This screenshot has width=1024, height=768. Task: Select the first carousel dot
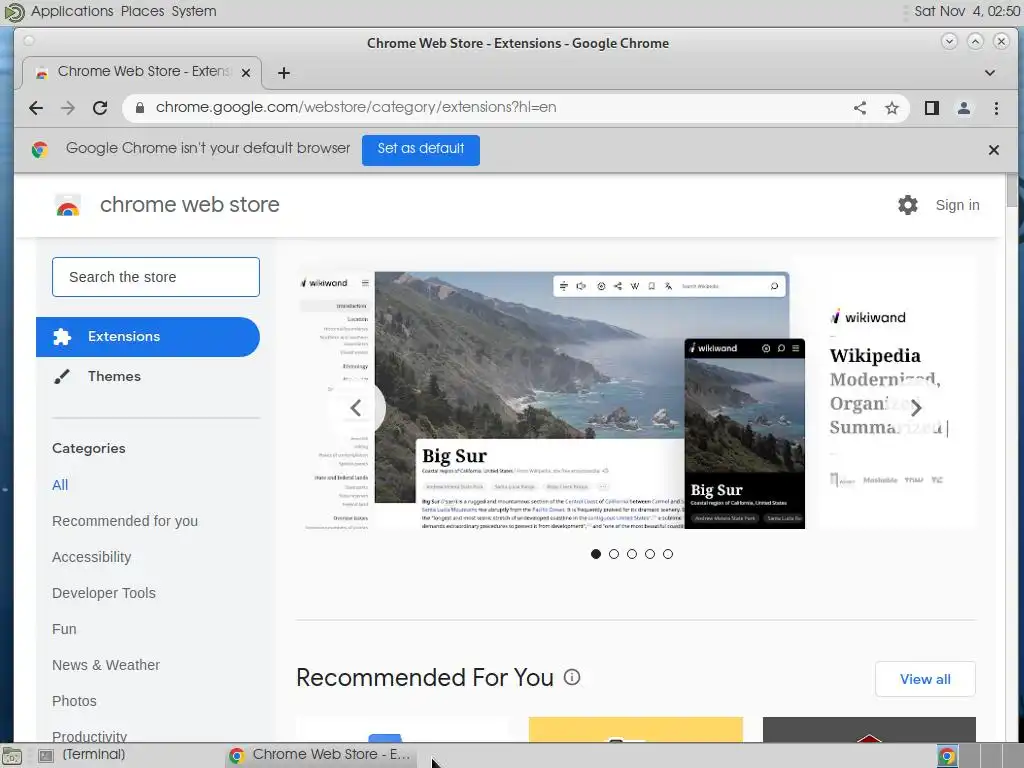coord(596,554)
